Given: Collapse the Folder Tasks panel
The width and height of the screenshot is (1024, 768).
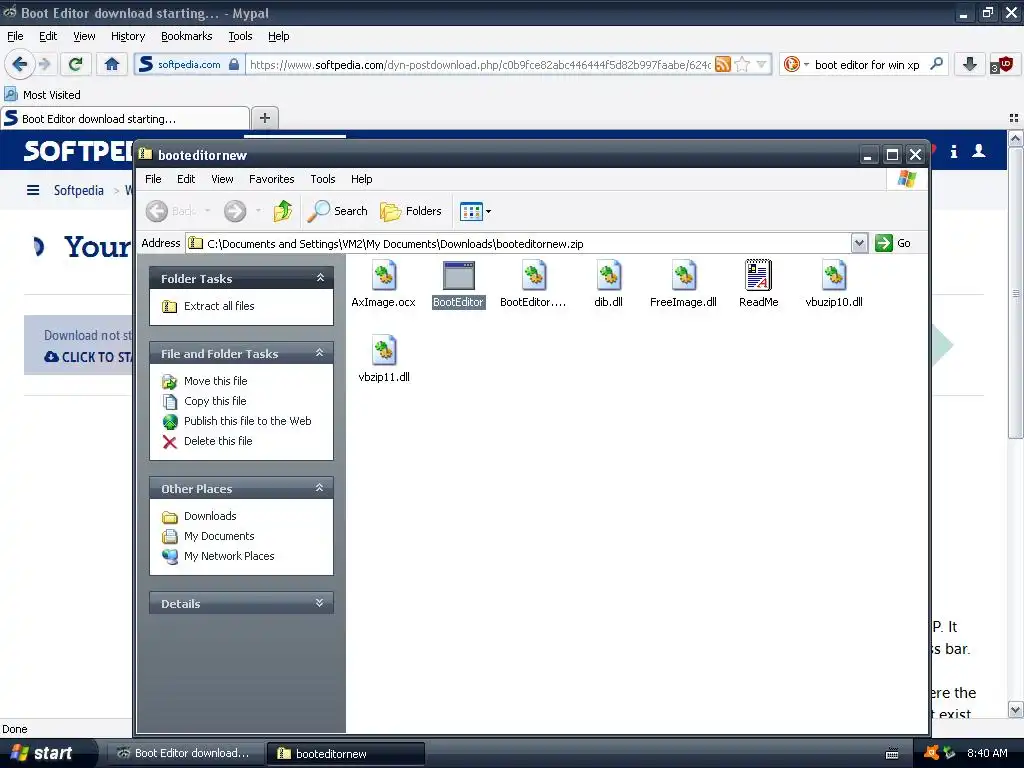Looking at the screenshot, I should 320,278.
